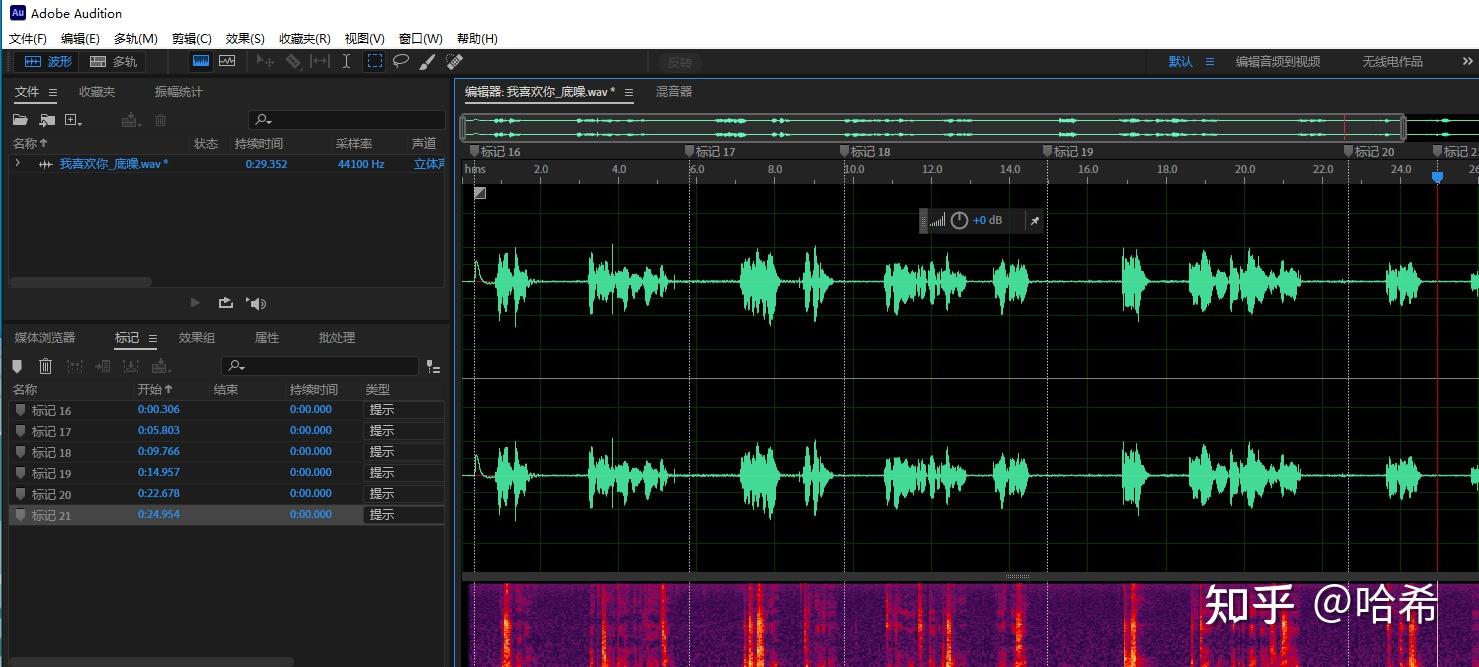The image size is (1479, 667).
Task: Select the 编辑音频到视频 workspace
Action: click(x=1277, y=62)
